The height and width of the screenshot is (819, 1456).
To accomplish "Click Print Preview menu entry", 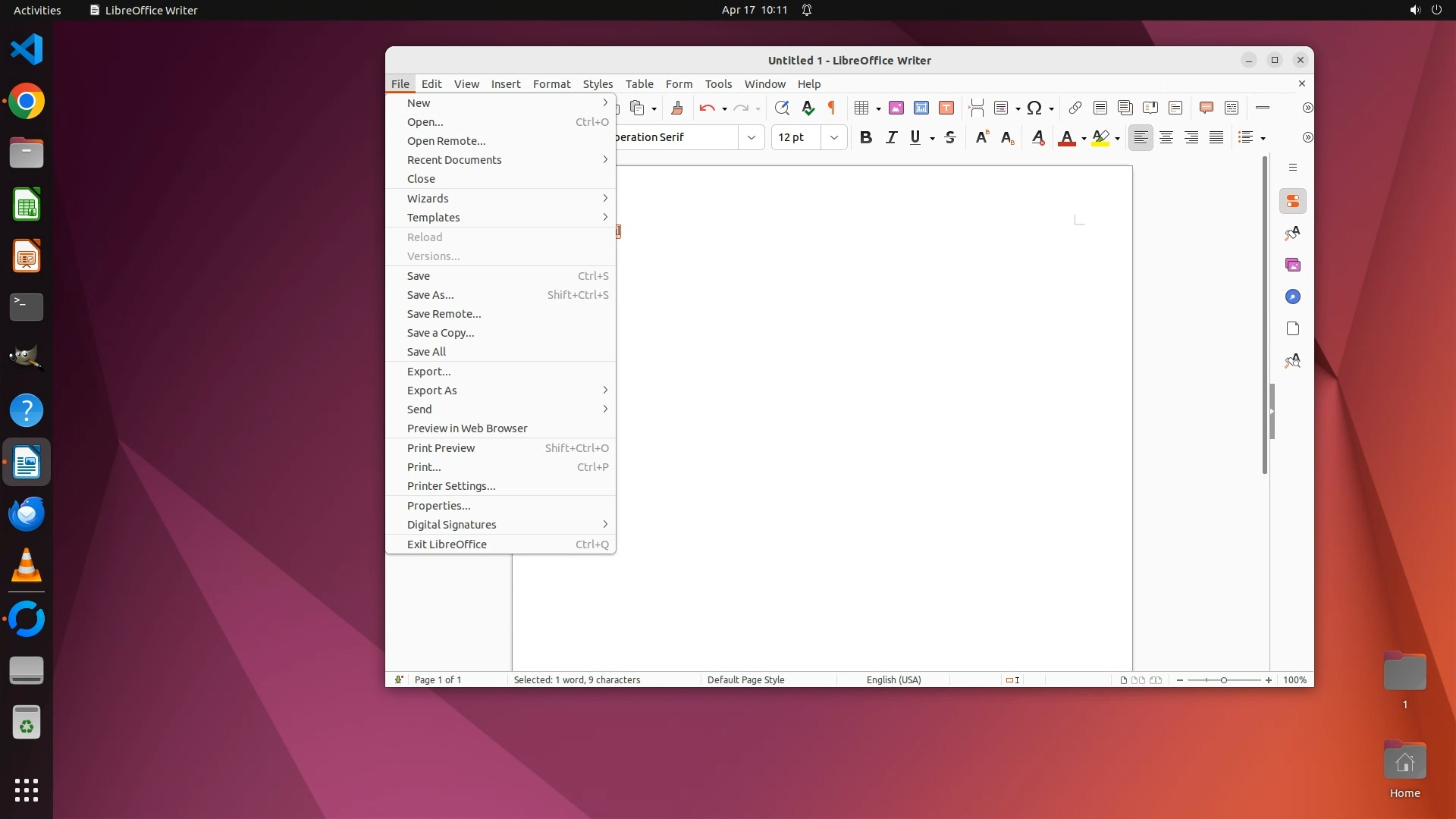I will [441, 448].
